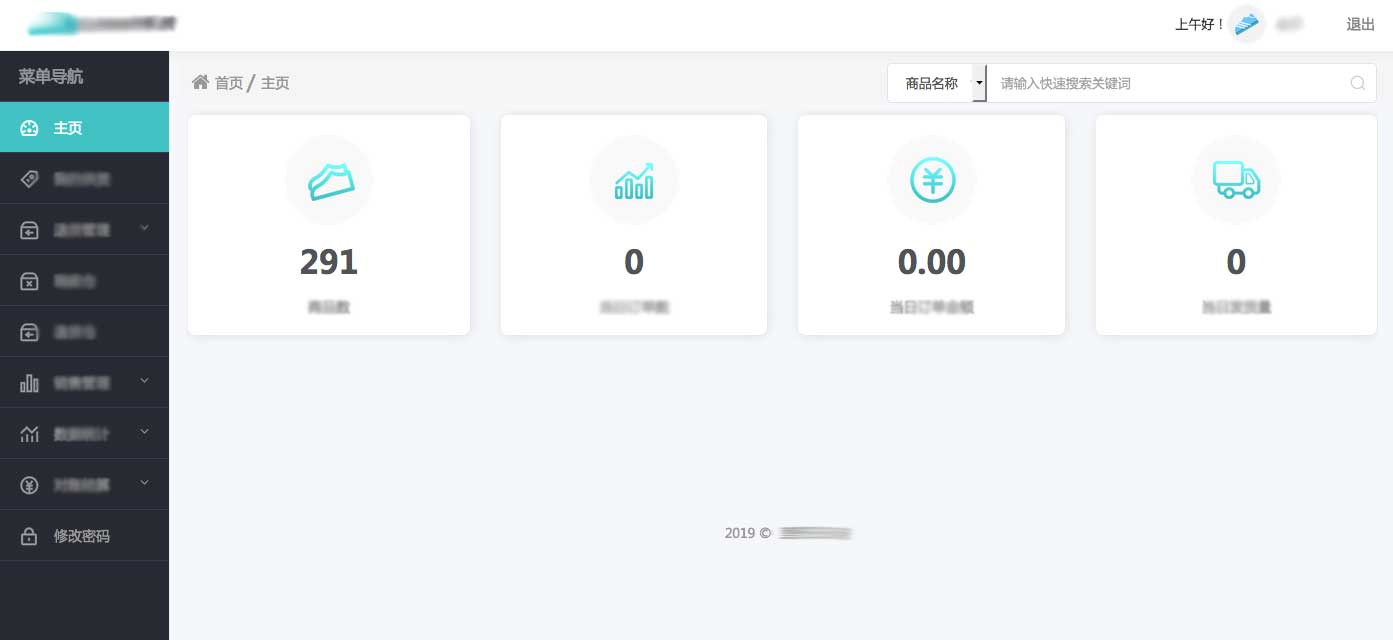
Task: Click the sneaker icon above 291
Action: [329, 180]
